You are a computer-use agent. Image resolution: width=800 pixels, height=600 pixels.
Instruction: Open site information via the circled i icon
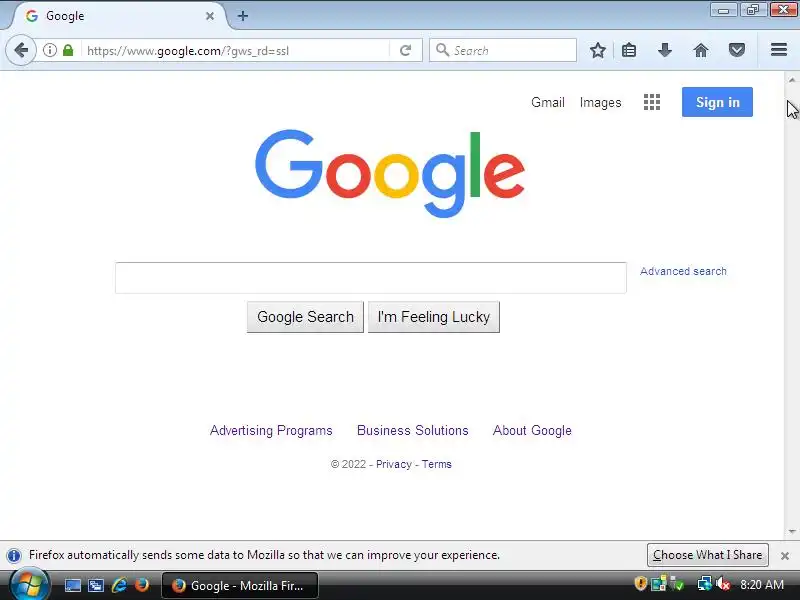click(49, 50)
